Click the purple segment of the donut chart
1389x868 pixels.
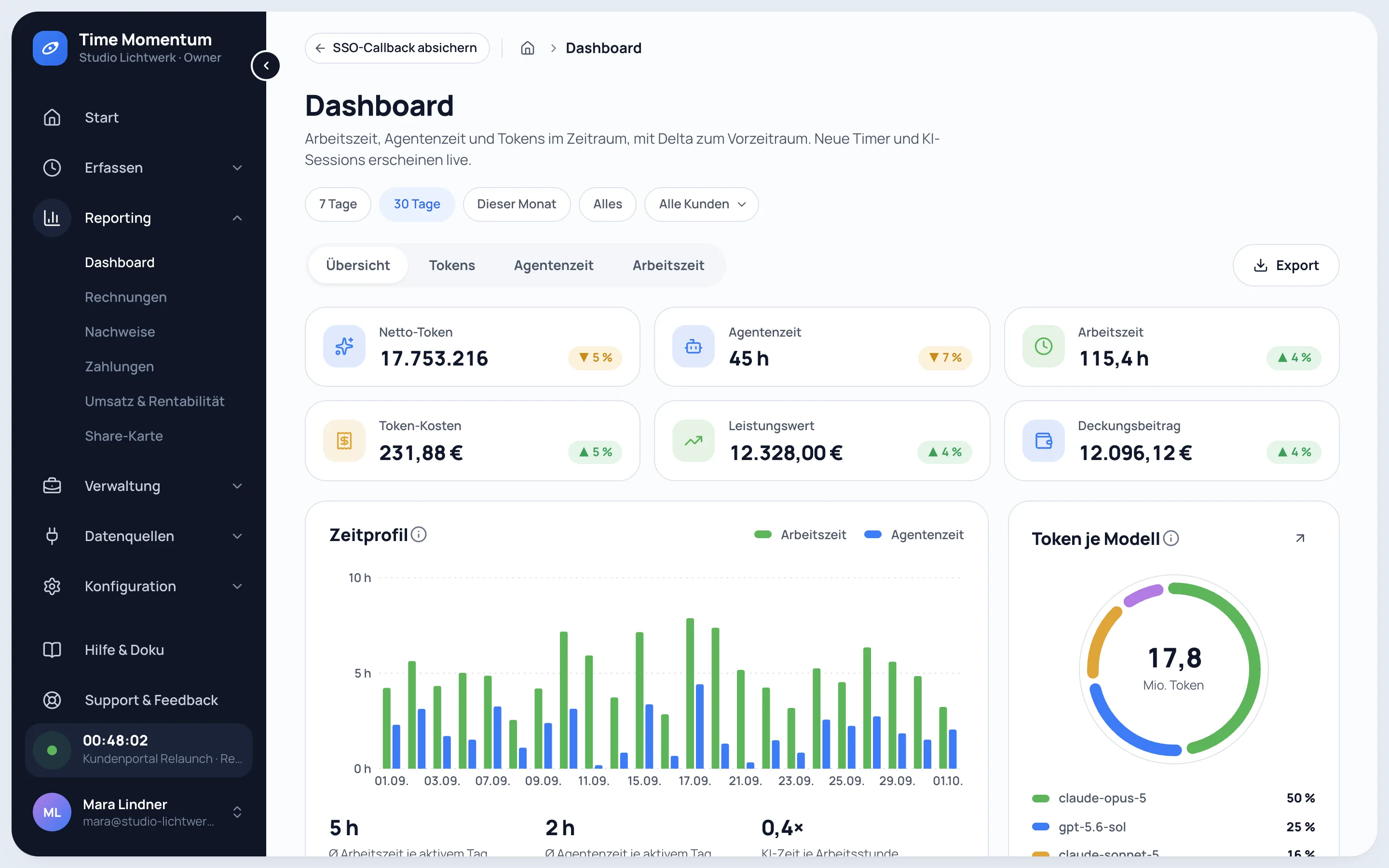pos(1144,596)
